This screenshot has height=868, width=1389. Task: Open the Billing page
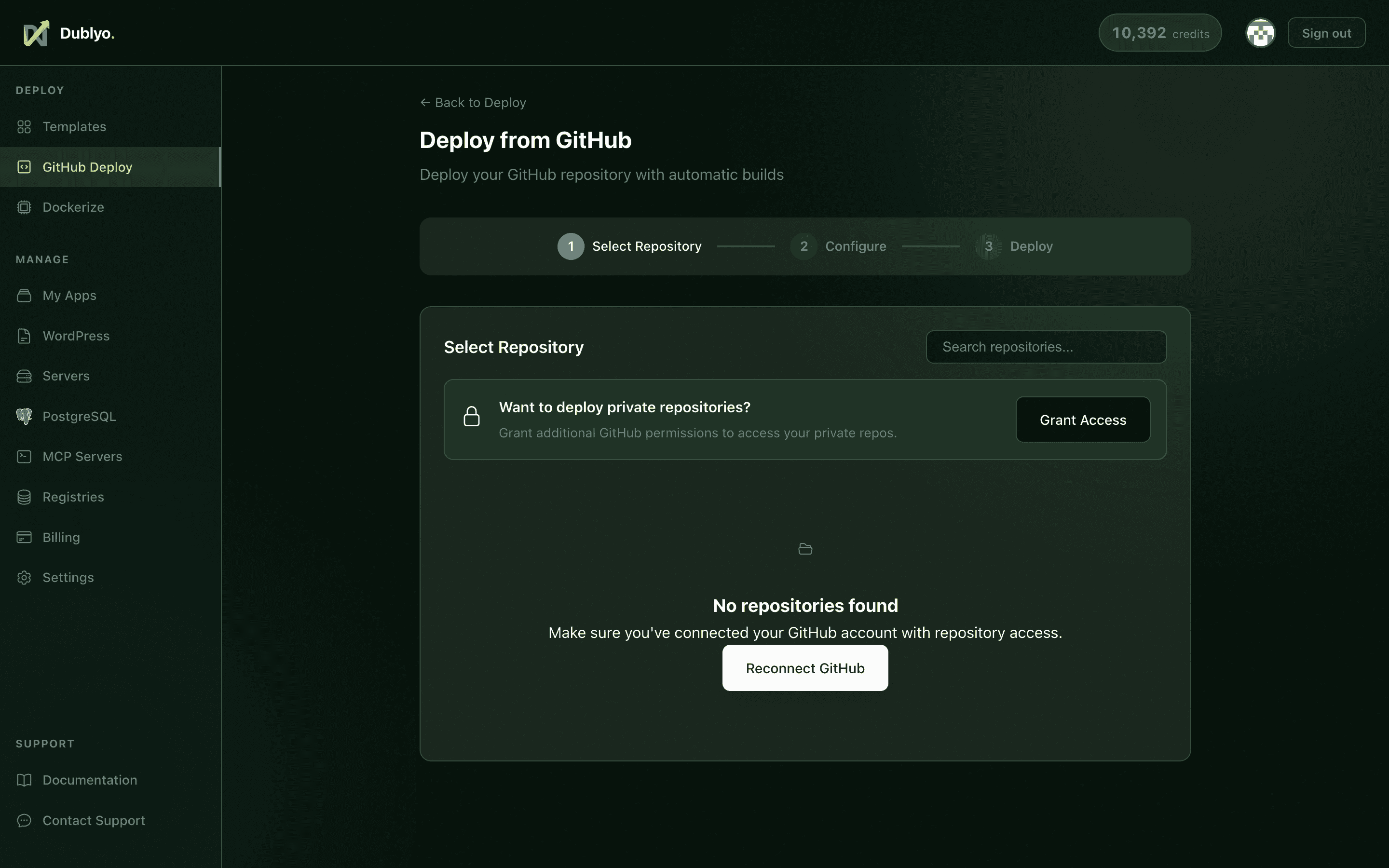click(61, 537)
